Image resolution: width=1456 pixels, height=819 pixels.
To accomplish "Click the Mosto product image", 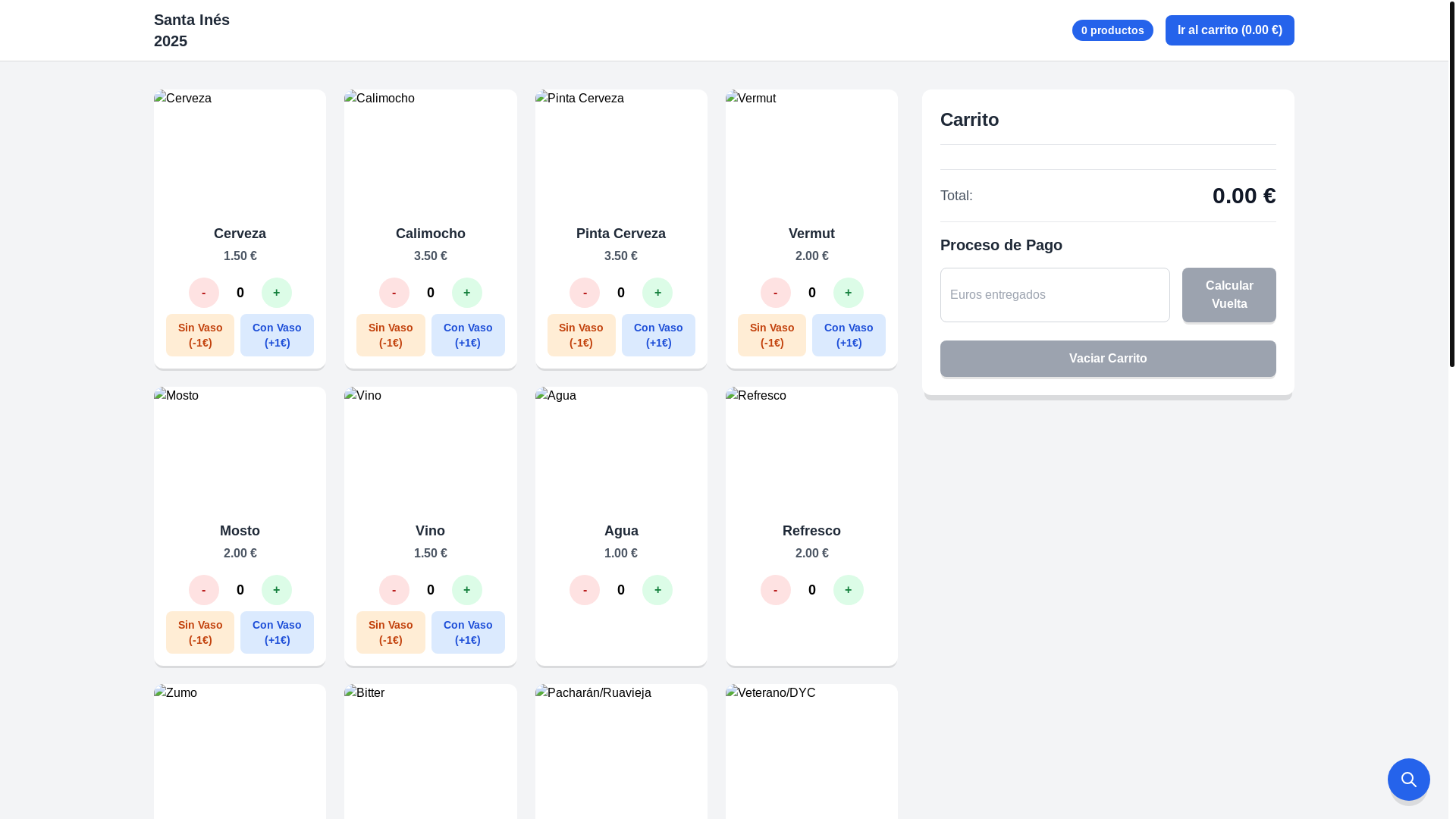I will [240, 447].
